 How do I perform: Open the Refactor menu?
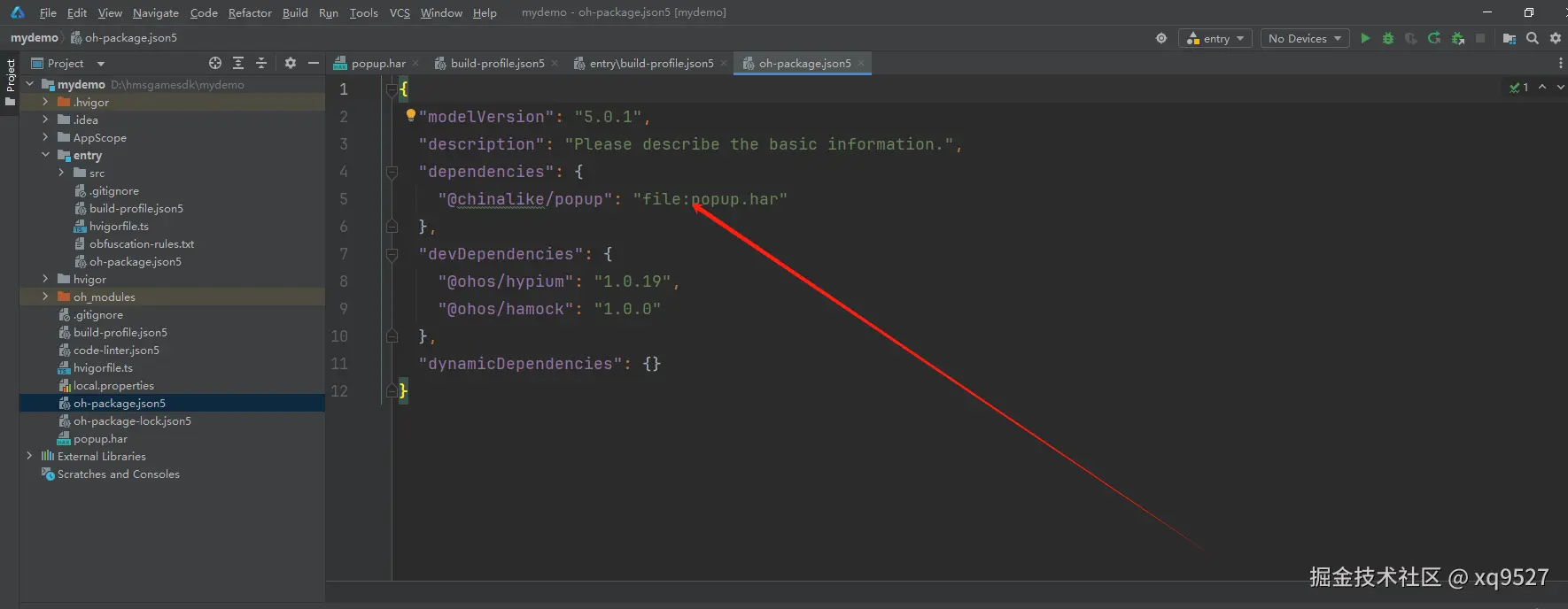pos(250,12)
